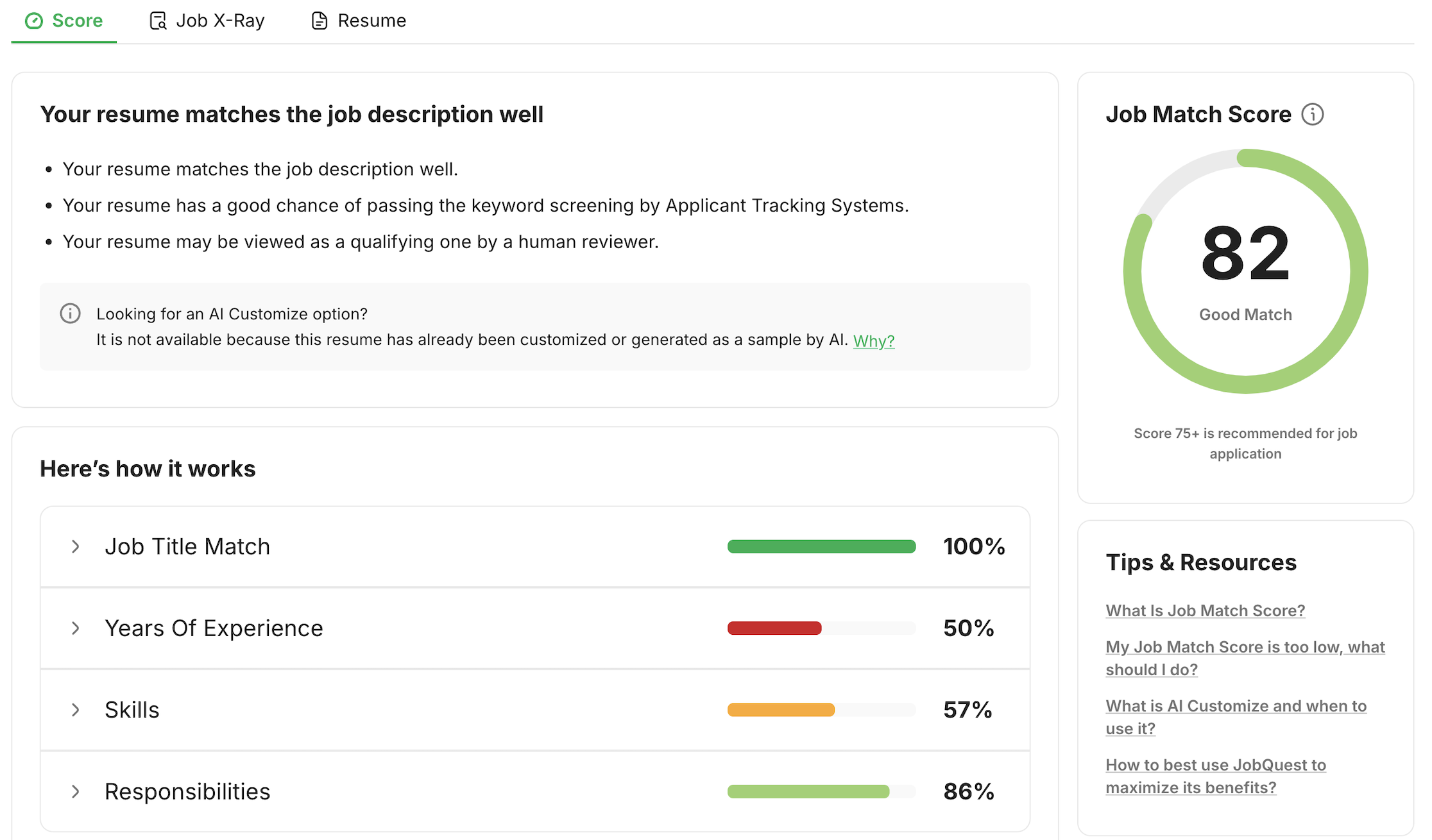Click the "Skills" label
The height and width of the screenshot is (840, 1432).
[x=132, y=710]
